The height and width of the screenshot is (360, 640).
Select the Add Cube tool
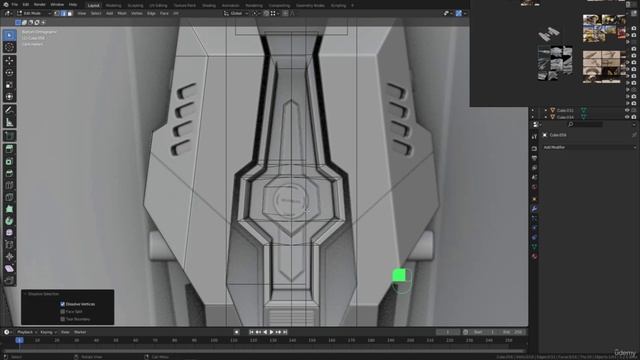(x=9, y=136)
